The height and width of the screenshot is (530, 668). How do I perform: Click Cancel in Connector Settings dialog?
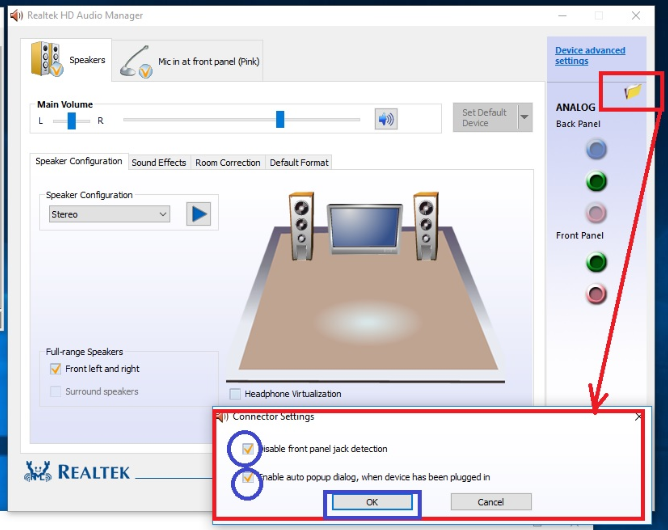pyautogui.click(x=491, y=502)
